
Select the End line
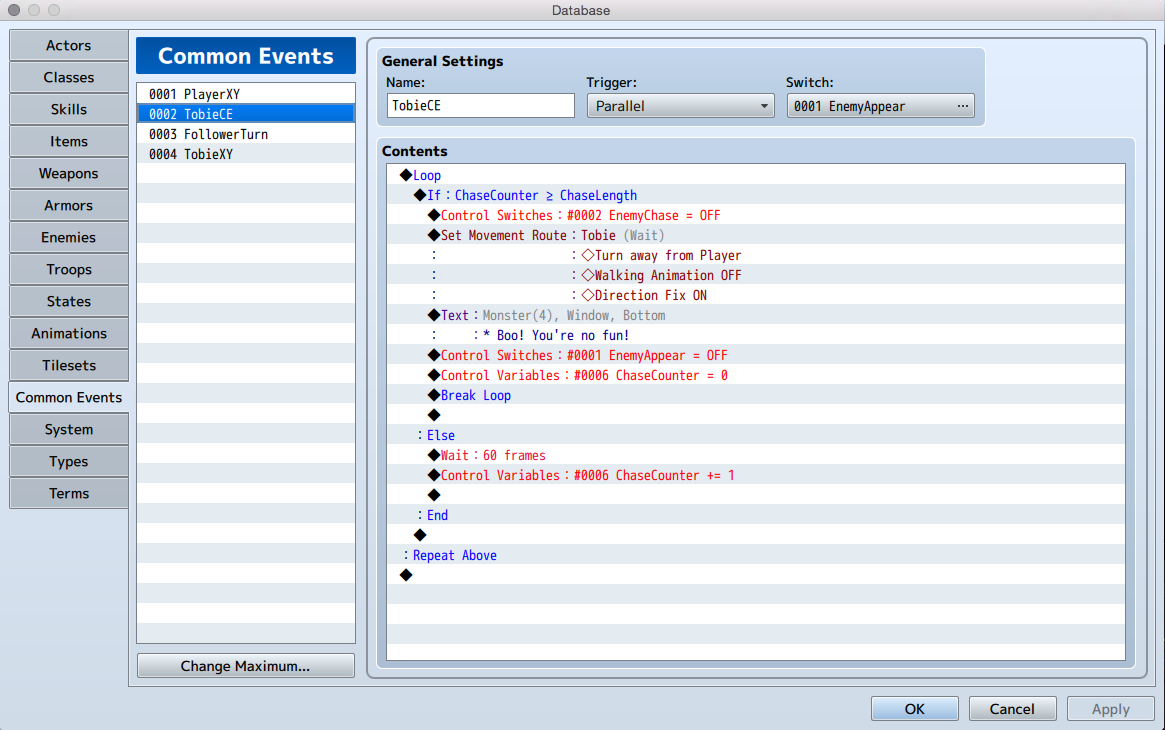click(756, 516)
